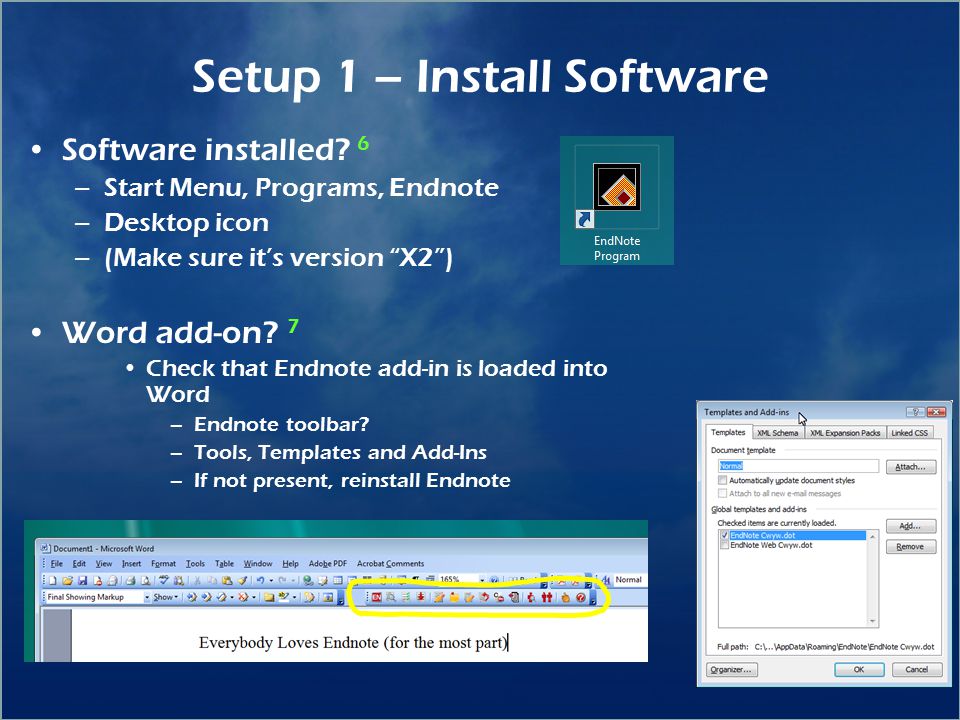Toggle Automatically update document styles checkbox

pyautogui.click(x=722, y=481)
